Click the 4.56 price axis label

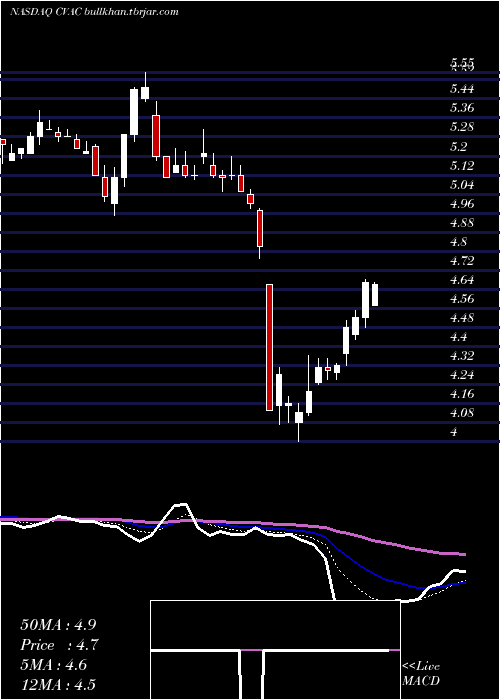pos(462,299)
